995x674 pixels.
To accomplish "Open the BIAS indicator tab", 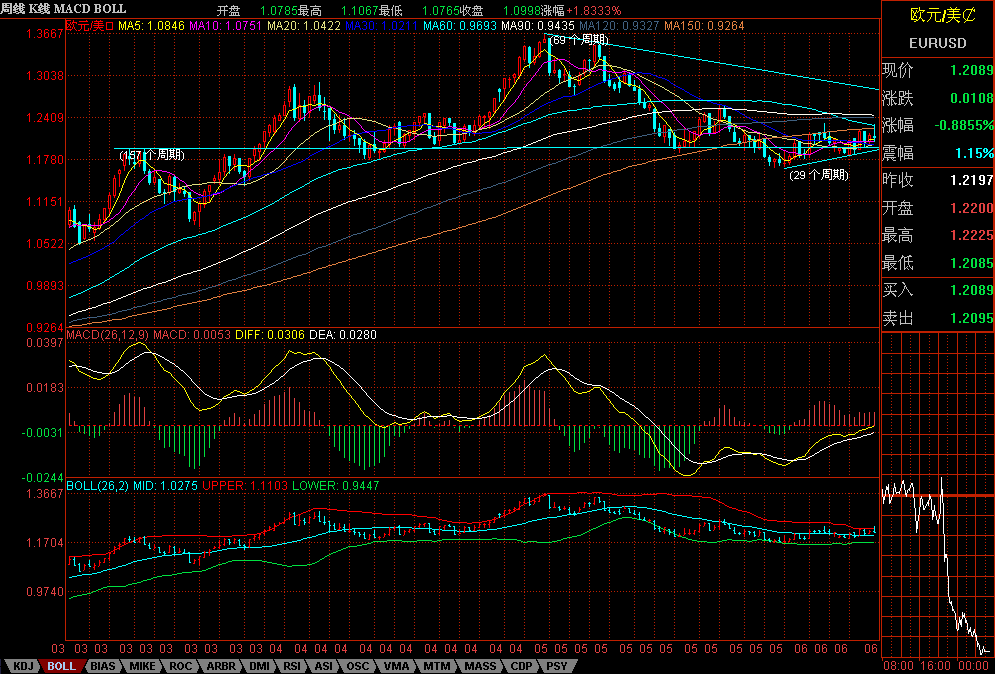I will (103, 666).
